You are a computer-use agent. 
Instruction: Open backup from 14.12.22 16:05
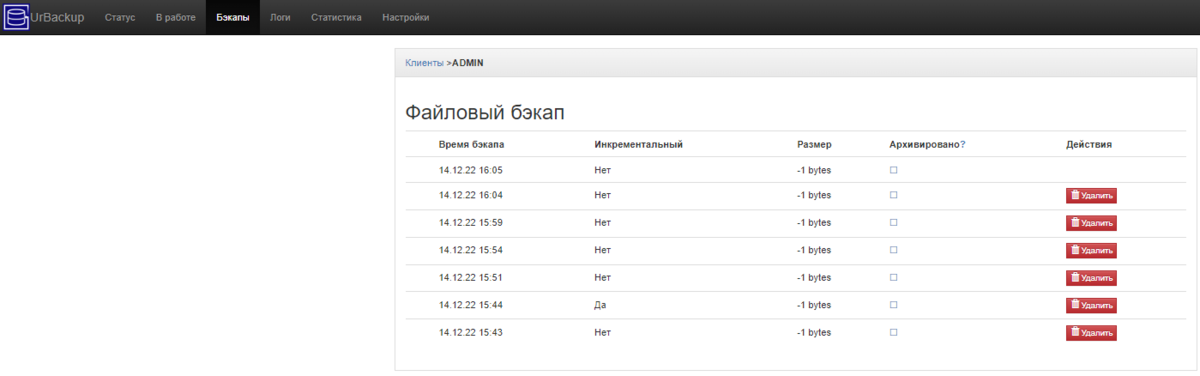[471, 170]
